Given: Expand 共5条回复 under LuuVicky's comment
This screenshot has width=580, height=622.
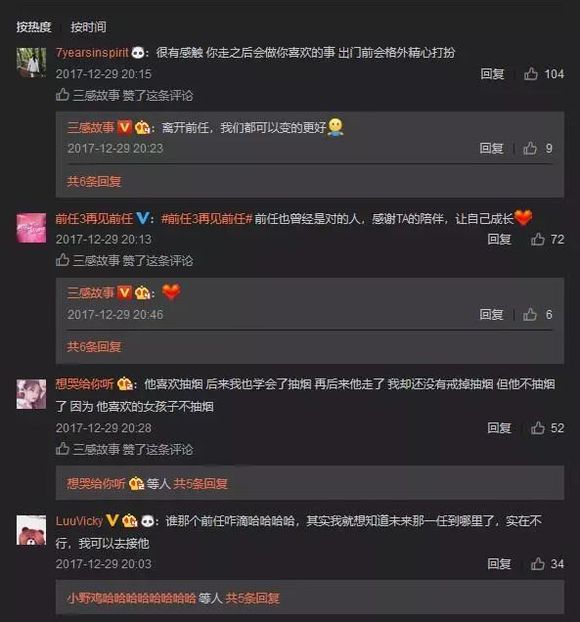Looking at the screenshot, I should [253, 598].
